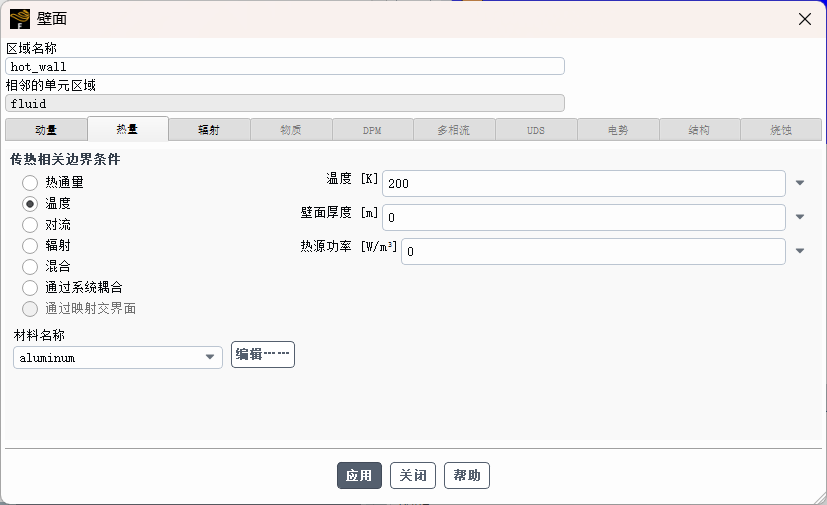Screen dimensions: 827x505
Task: Switch to the 动量 tab
Action: pos(46,130)
